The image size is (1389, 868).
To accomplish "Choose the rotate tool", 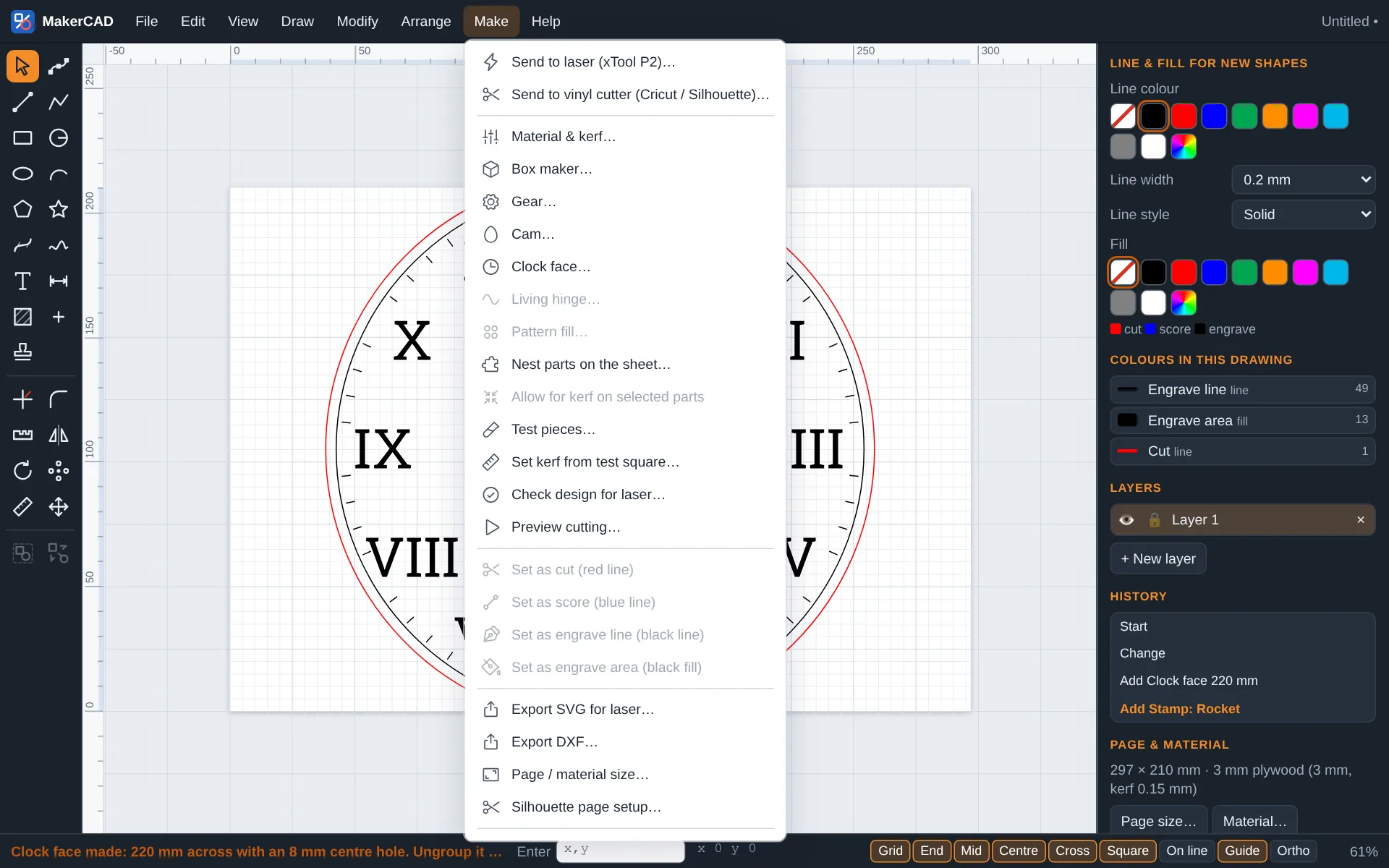I will [x=22, y=471].
